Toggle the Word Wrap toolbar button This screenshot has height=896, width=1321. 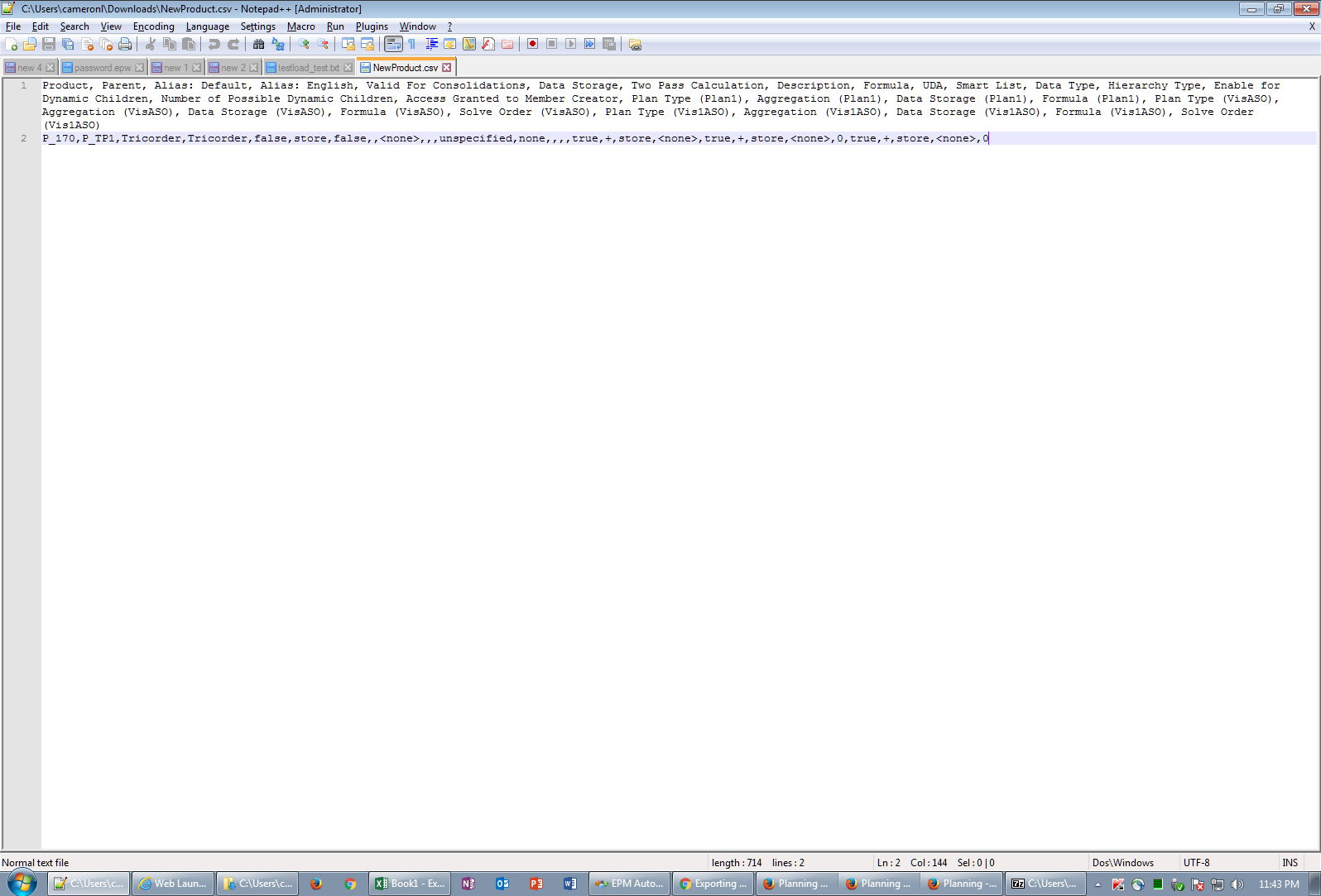point(393,44)
